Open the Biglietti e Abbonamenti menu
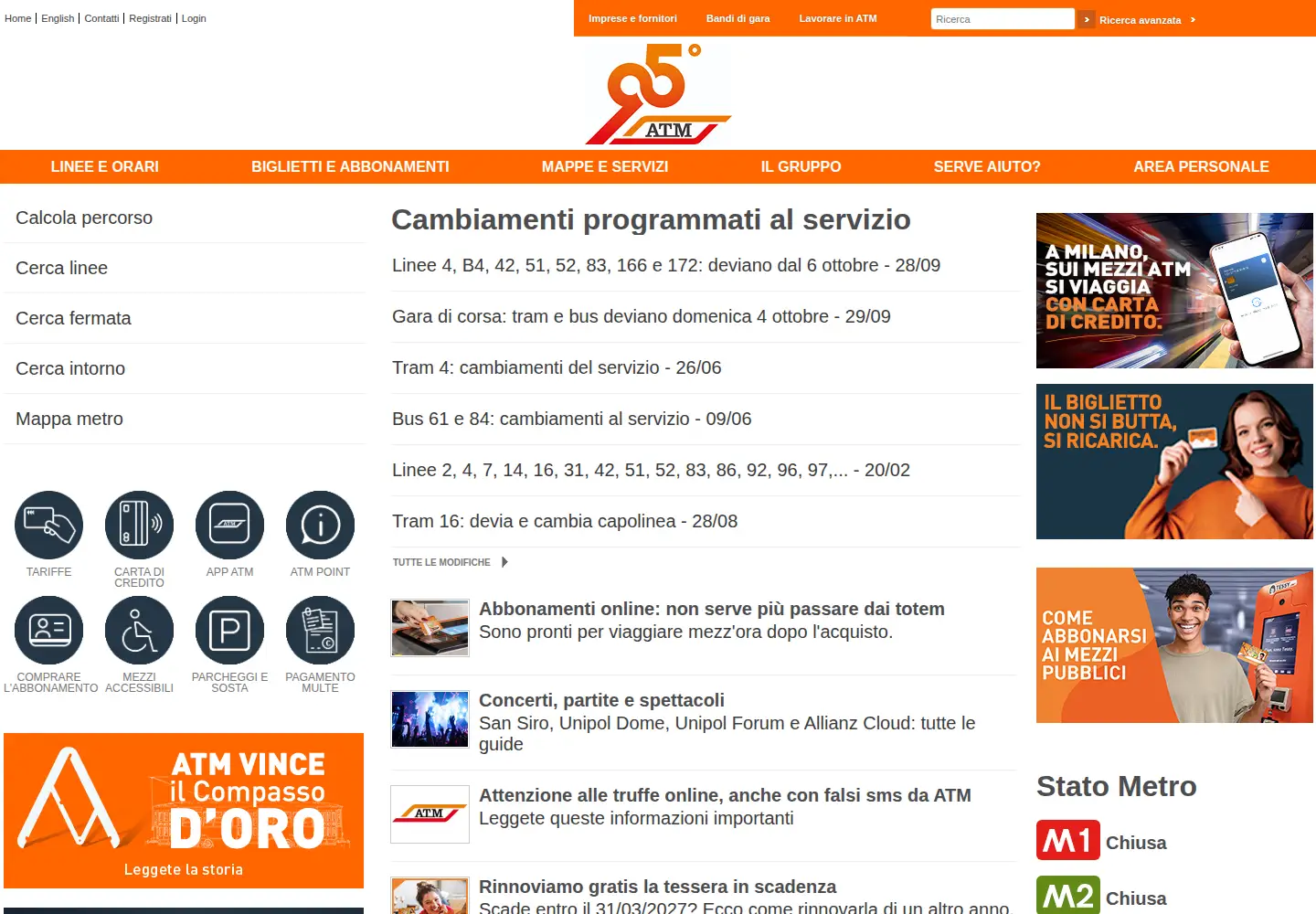This screenshot has width=1316, height=914. tap(350, 166)
